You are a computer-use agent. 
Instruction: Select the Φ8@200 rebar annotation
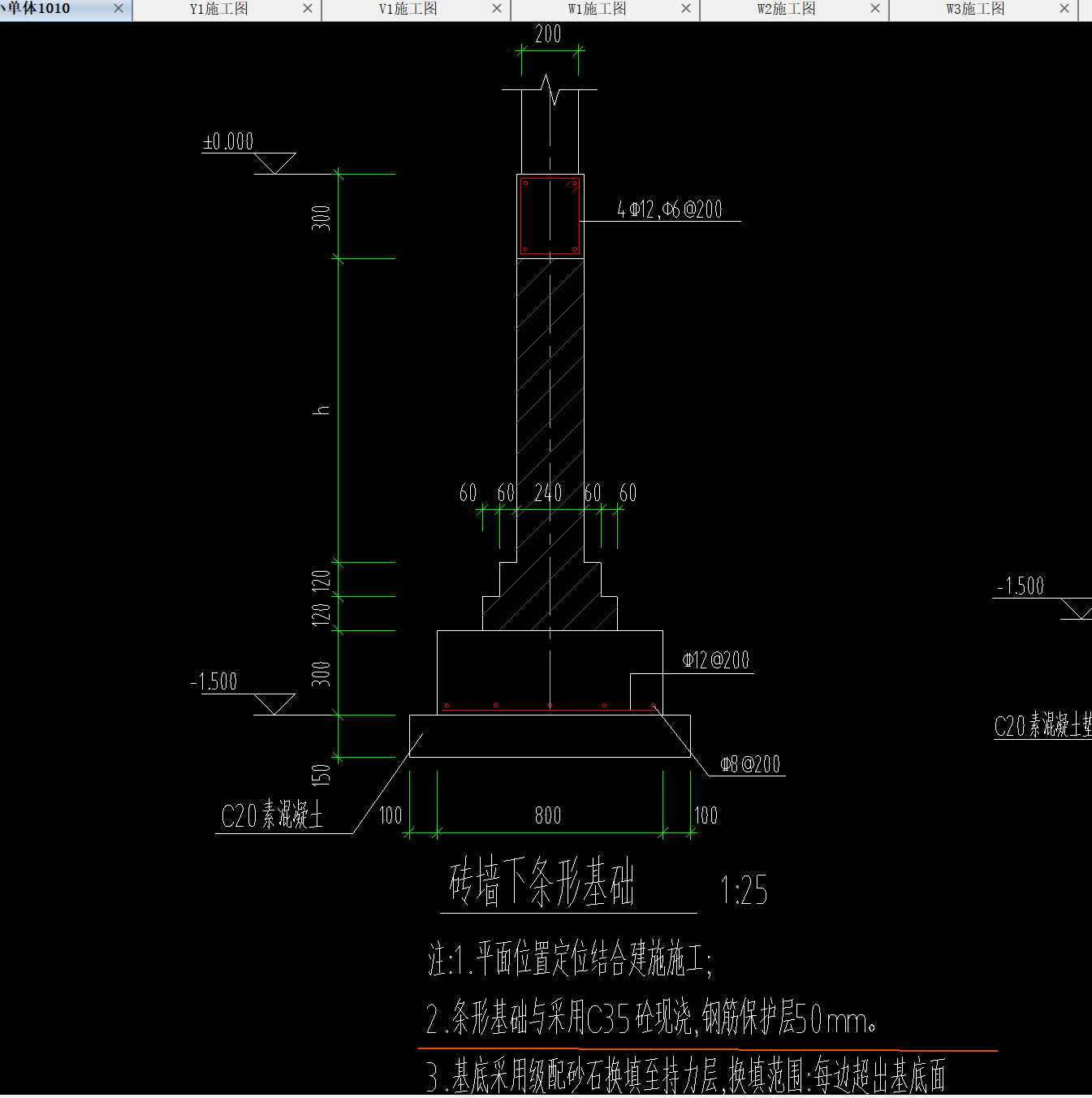point(750,764)
